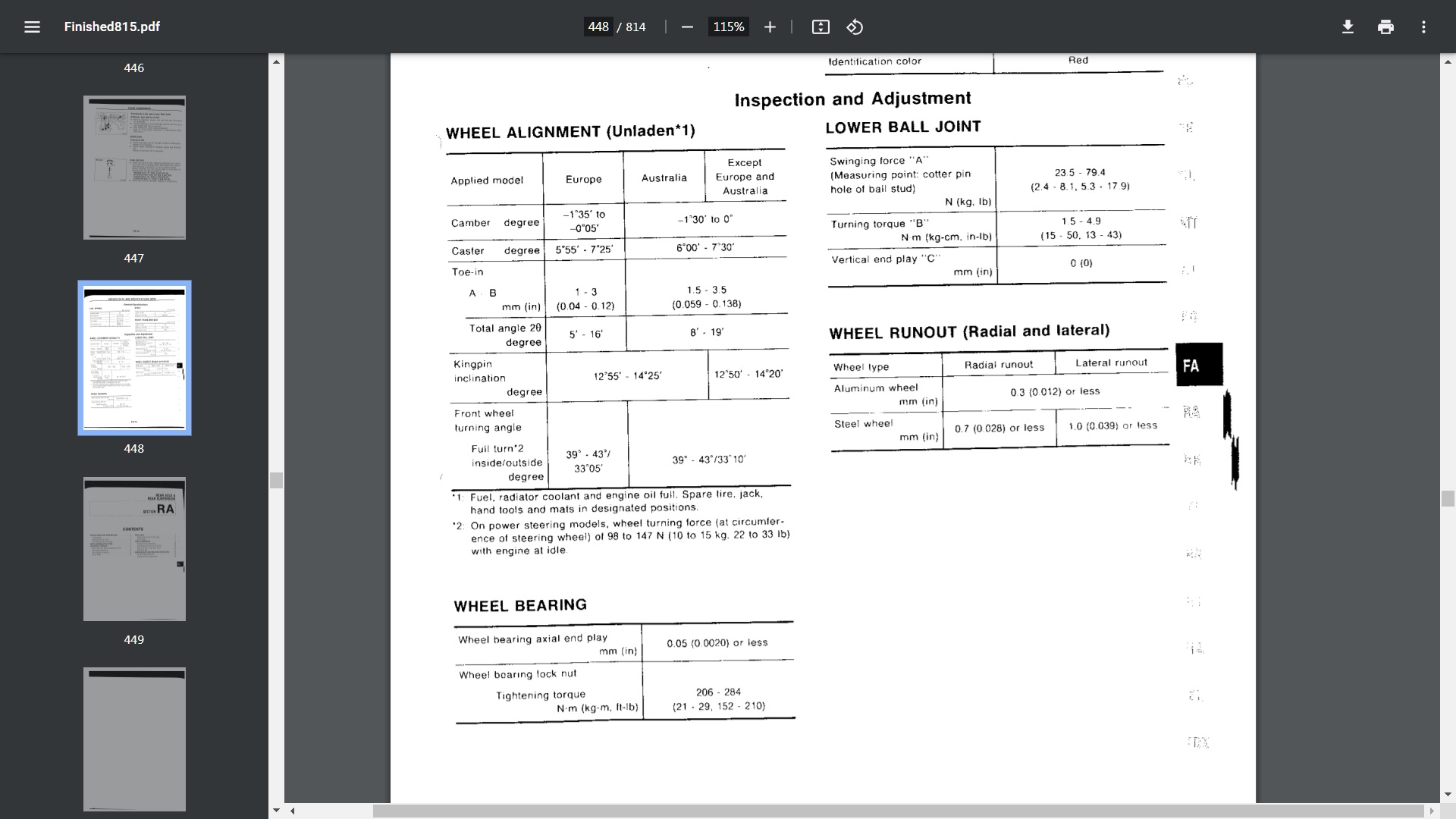Screen dimensions: 1456x819
Task: Click the document scrollbar down arrow
Action: (x=1448, y=795)
